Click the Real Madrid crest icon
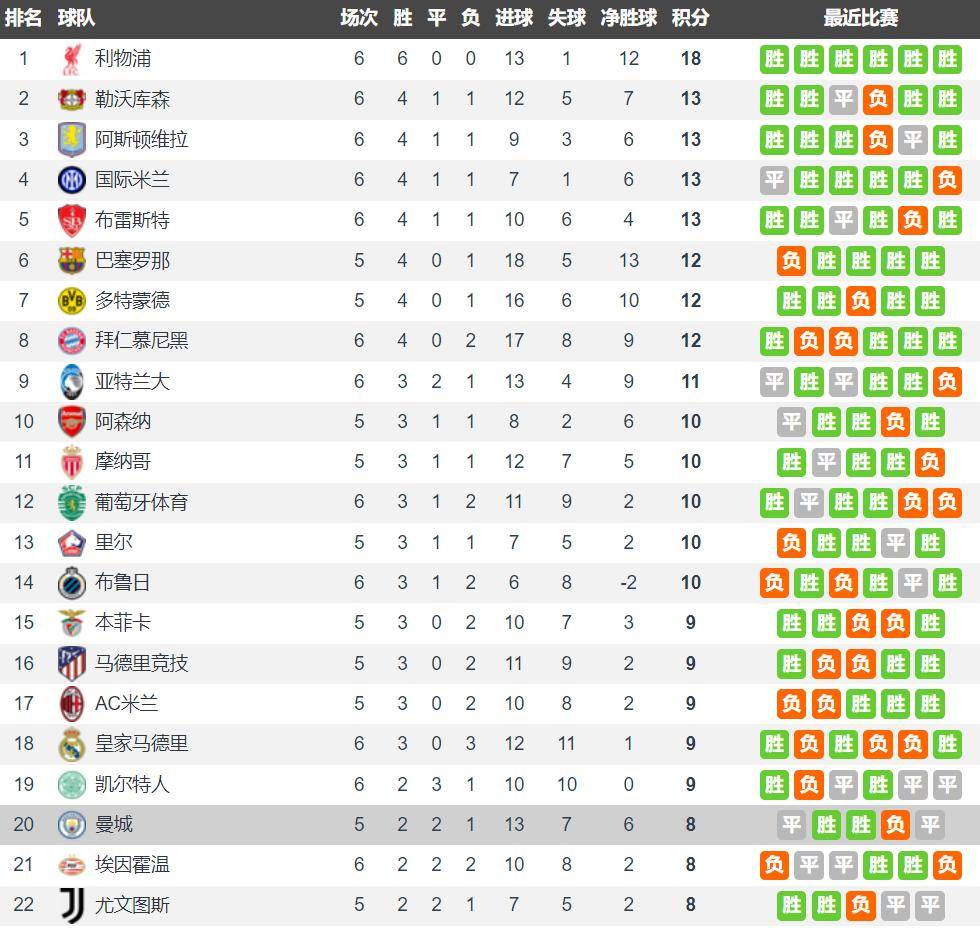Viewport: 980px width, 928px height. pyautogui.click(x=71, y=744)
